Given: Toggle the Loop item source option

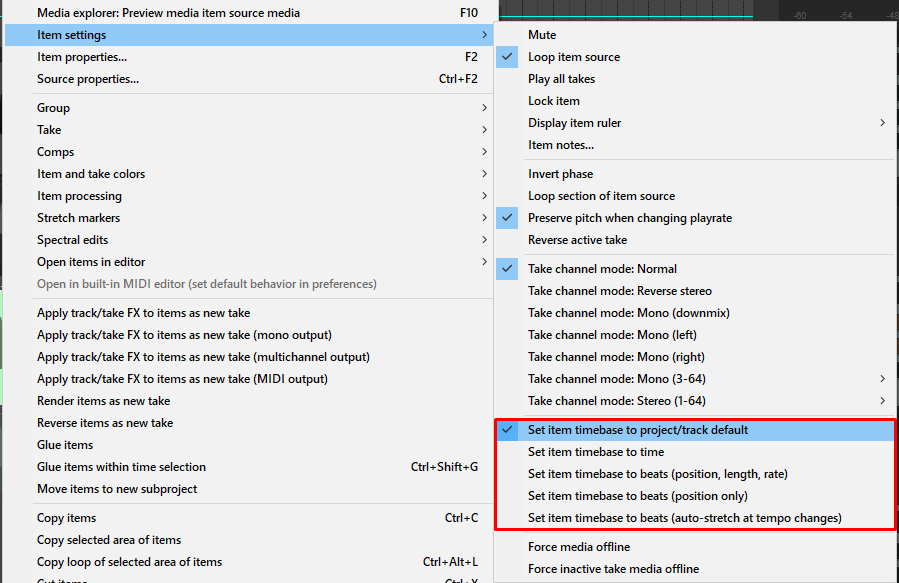Looking at the screenshot, I should [574, 57].
